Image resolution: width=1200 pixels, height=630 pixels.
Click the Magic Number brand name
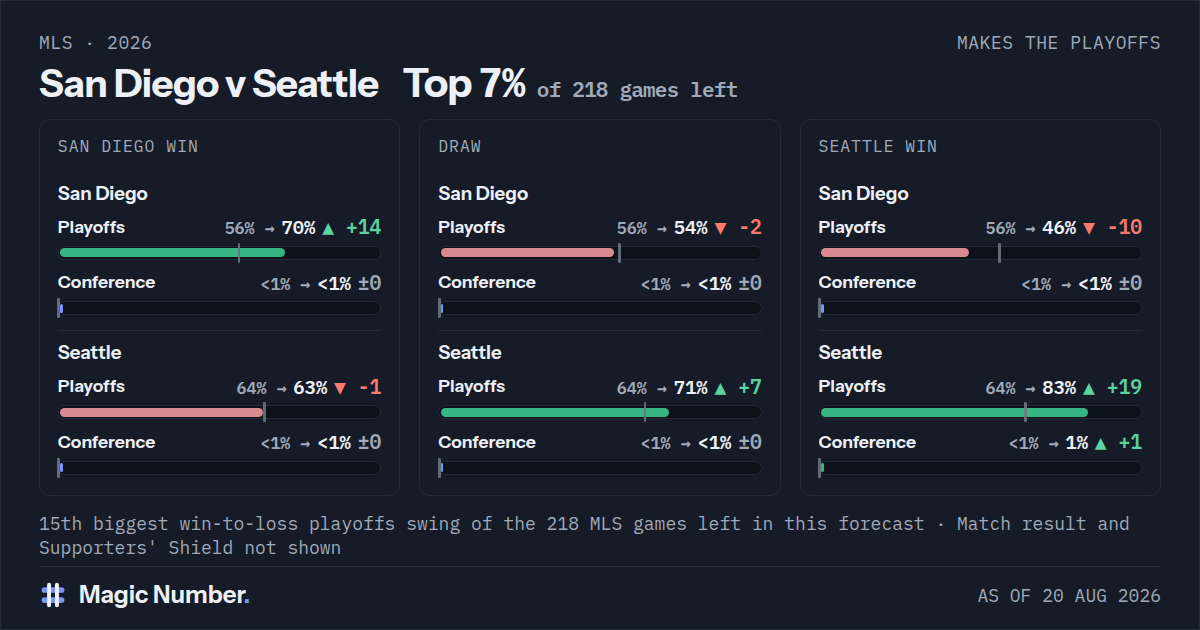[x=164, y=595]
